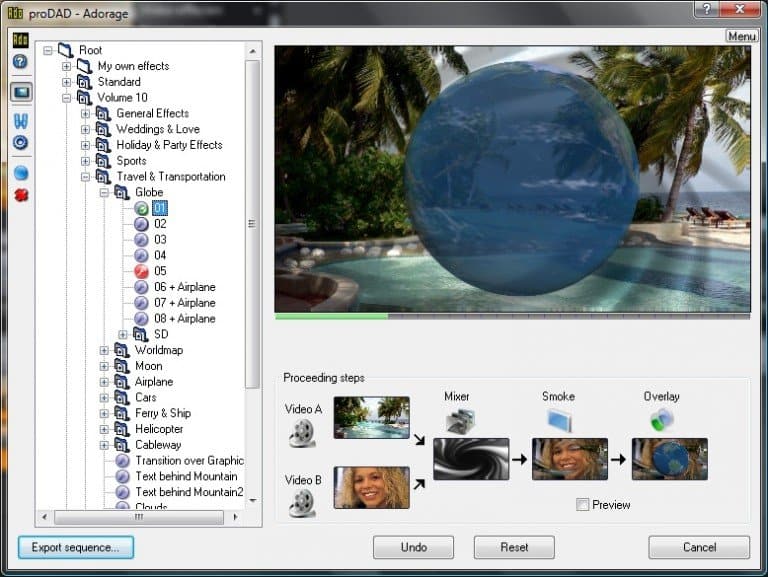Click the Overlay globe thumbnail
This screenshot has width=768, height=577.
click(x=670, y=459)
